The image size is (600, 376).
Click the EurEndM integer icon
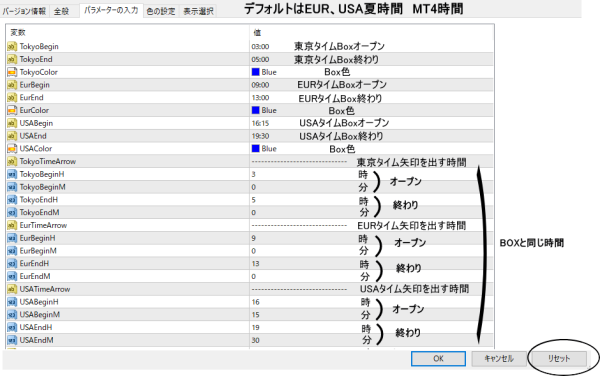12,276
